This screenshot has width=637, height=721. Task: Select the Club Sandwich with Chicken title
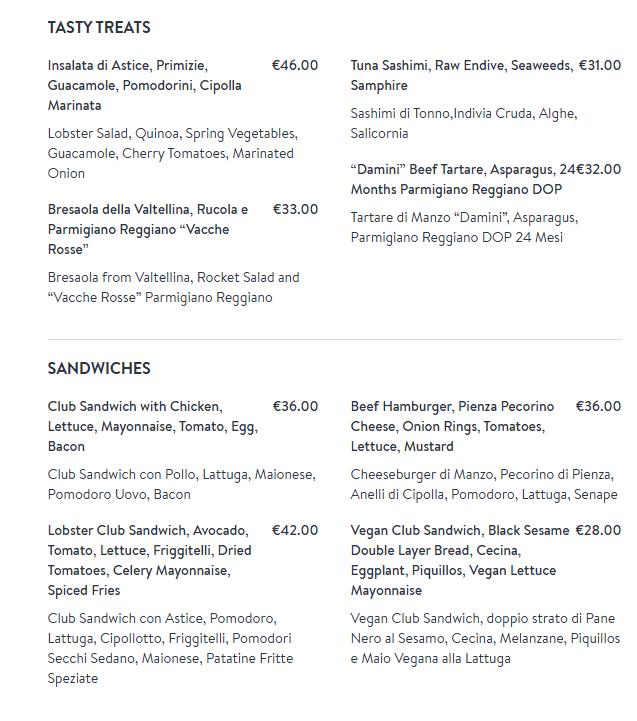[153, 426]
